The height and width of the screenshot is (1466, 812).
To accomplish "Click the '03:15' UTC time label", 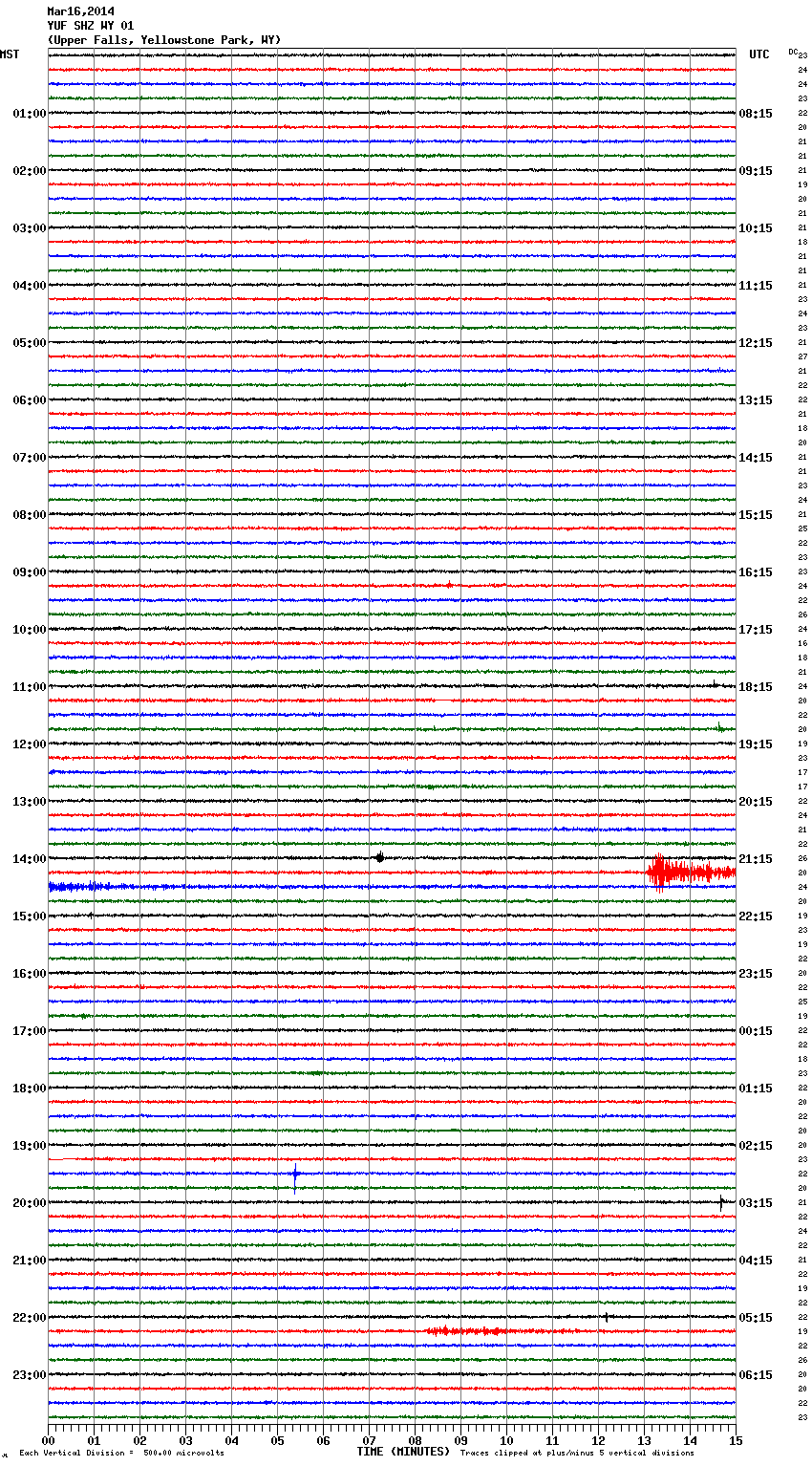I will click(x=756, y=1203).
